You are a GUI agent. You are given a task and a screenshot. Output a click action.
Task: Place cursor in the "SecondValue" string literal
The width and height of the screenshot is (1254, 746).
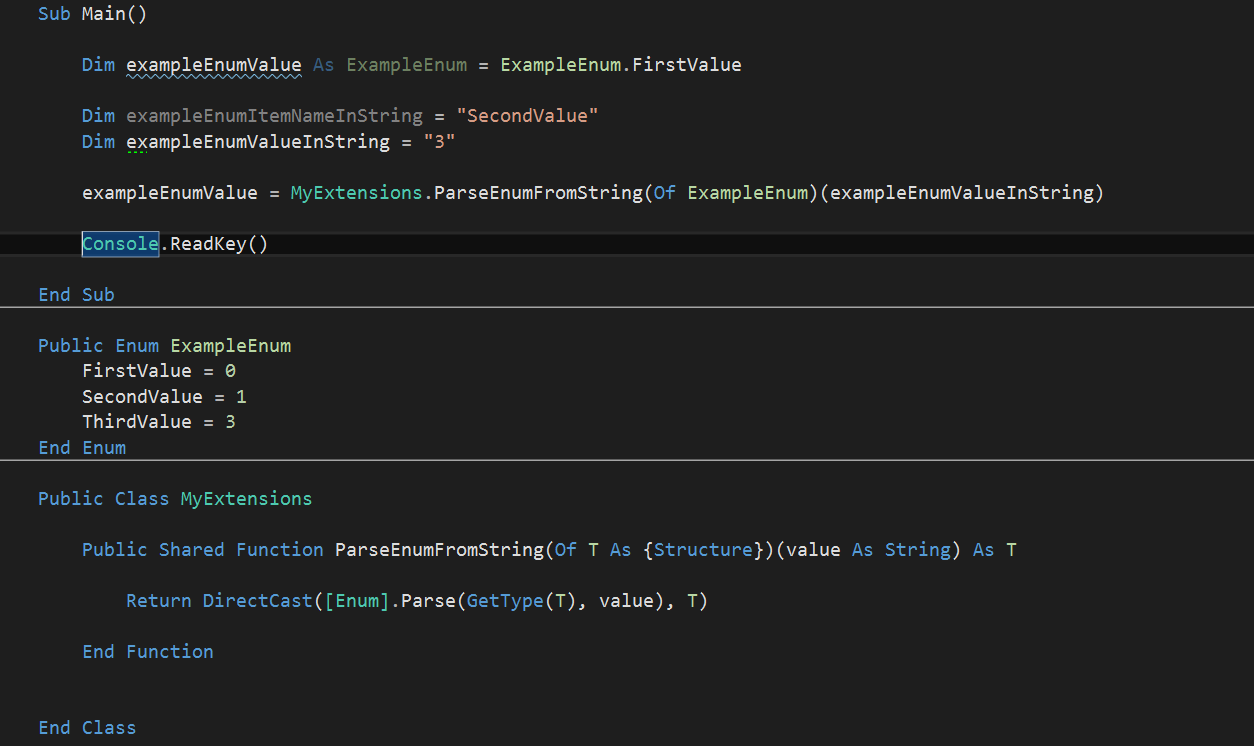(527, 115)
